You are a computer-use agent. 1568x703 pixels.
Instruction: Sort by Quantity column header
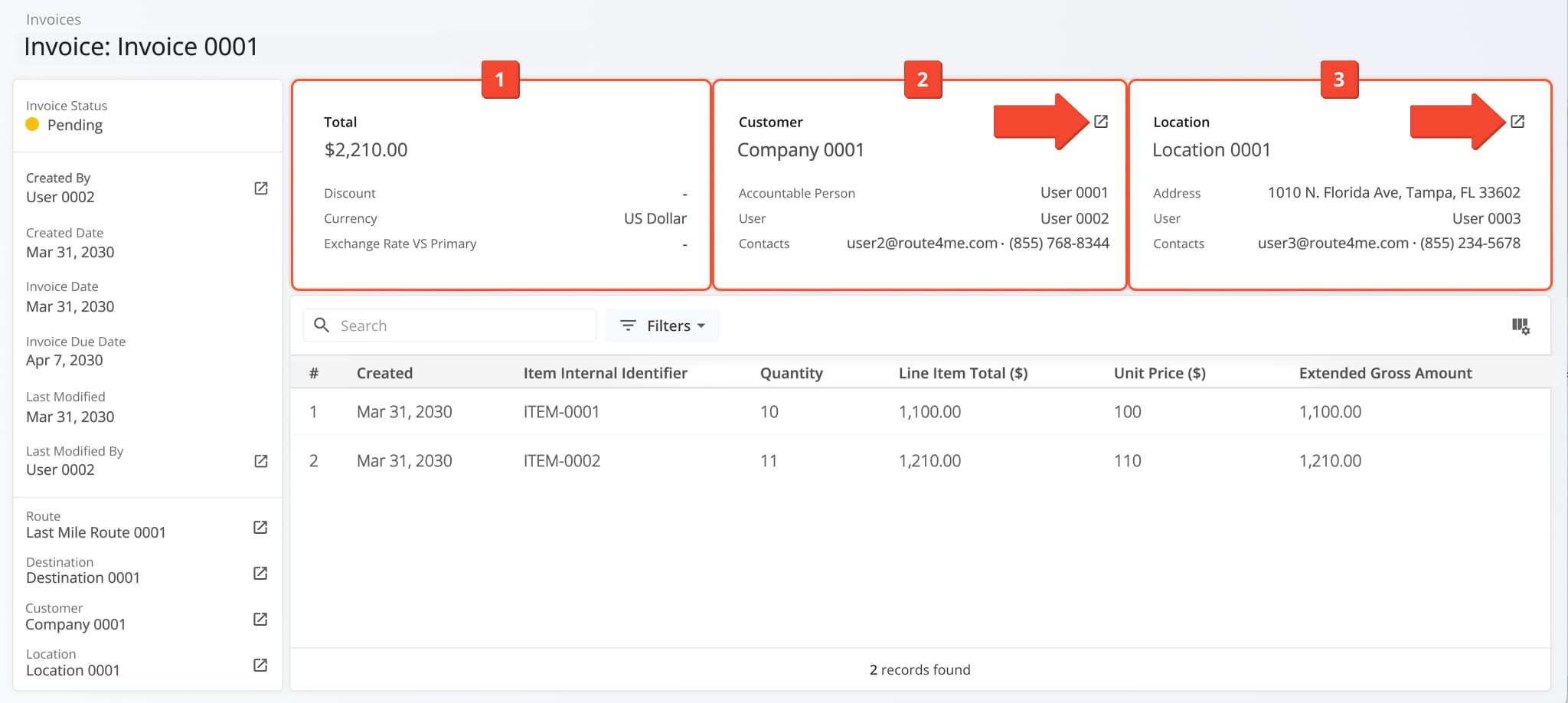click(791, 373)
